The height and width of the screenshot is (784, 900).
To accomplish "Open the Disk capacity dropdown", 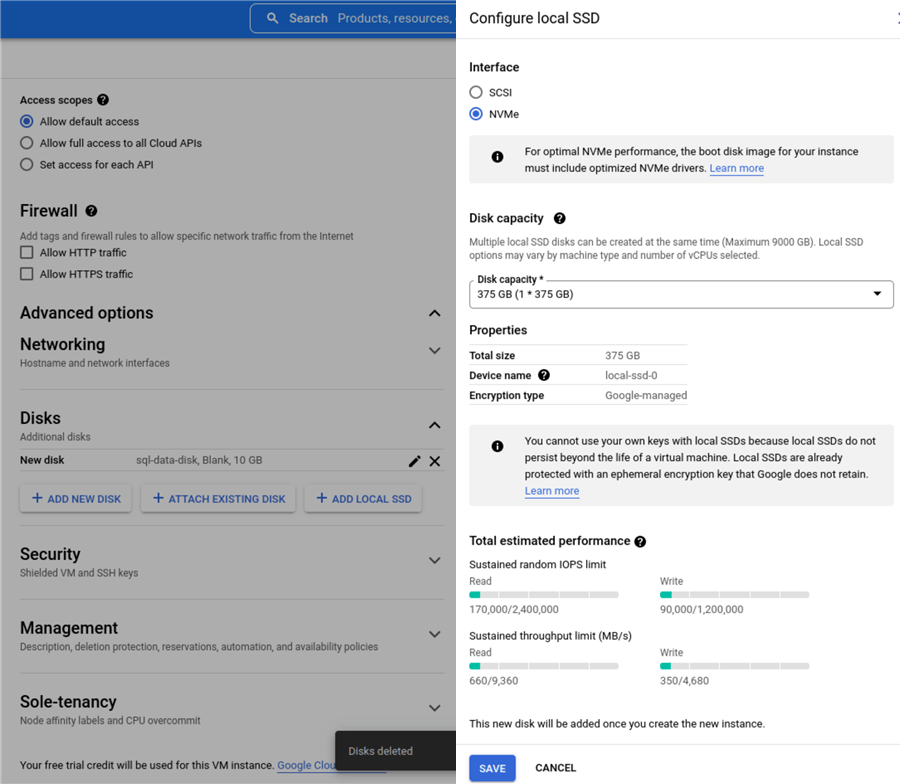I will pos(681,294).
